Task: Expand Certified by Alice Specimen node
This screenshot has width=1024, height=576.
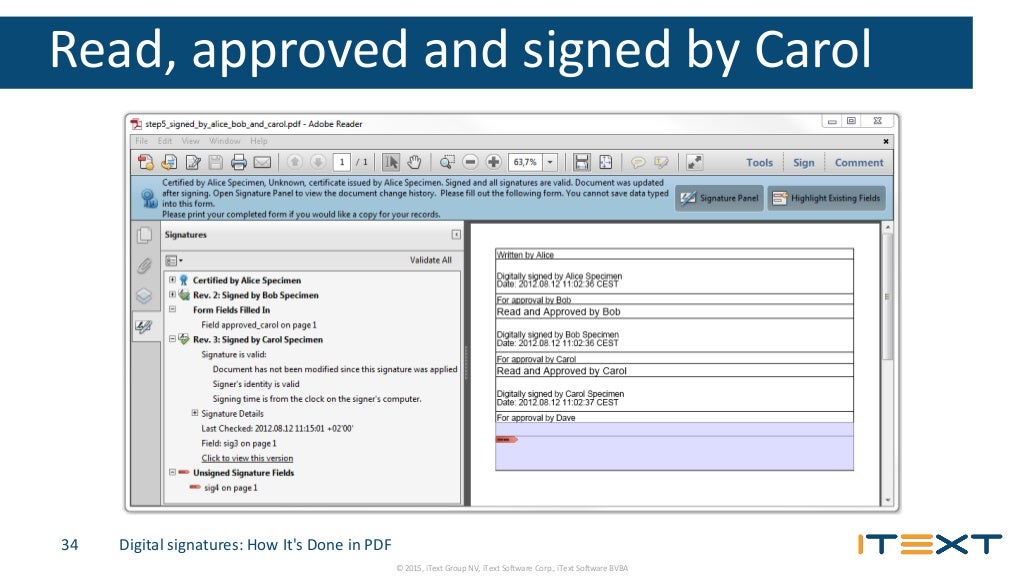Action: click(172, 280)
